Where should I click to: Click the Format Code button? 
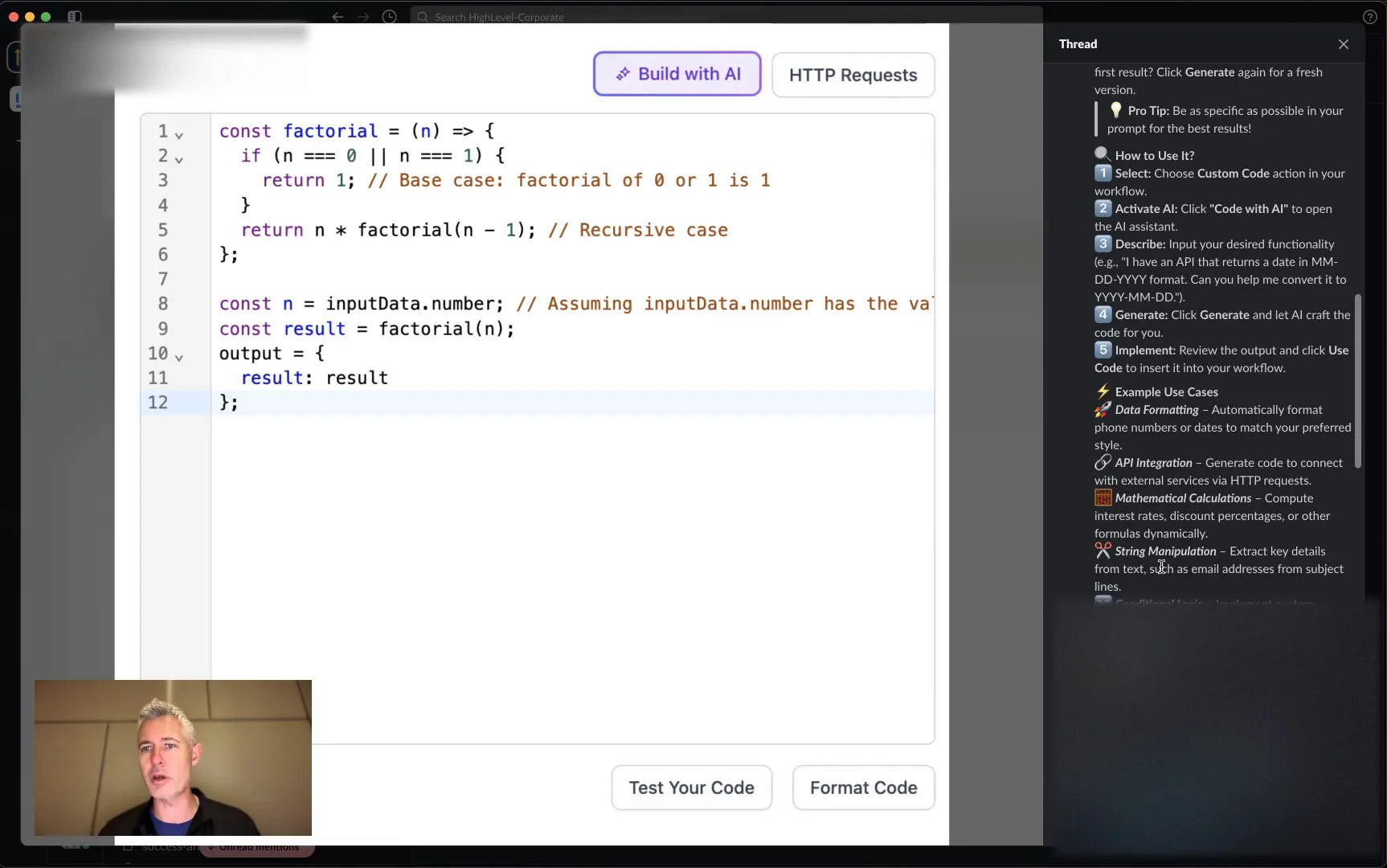click(863, 788)
